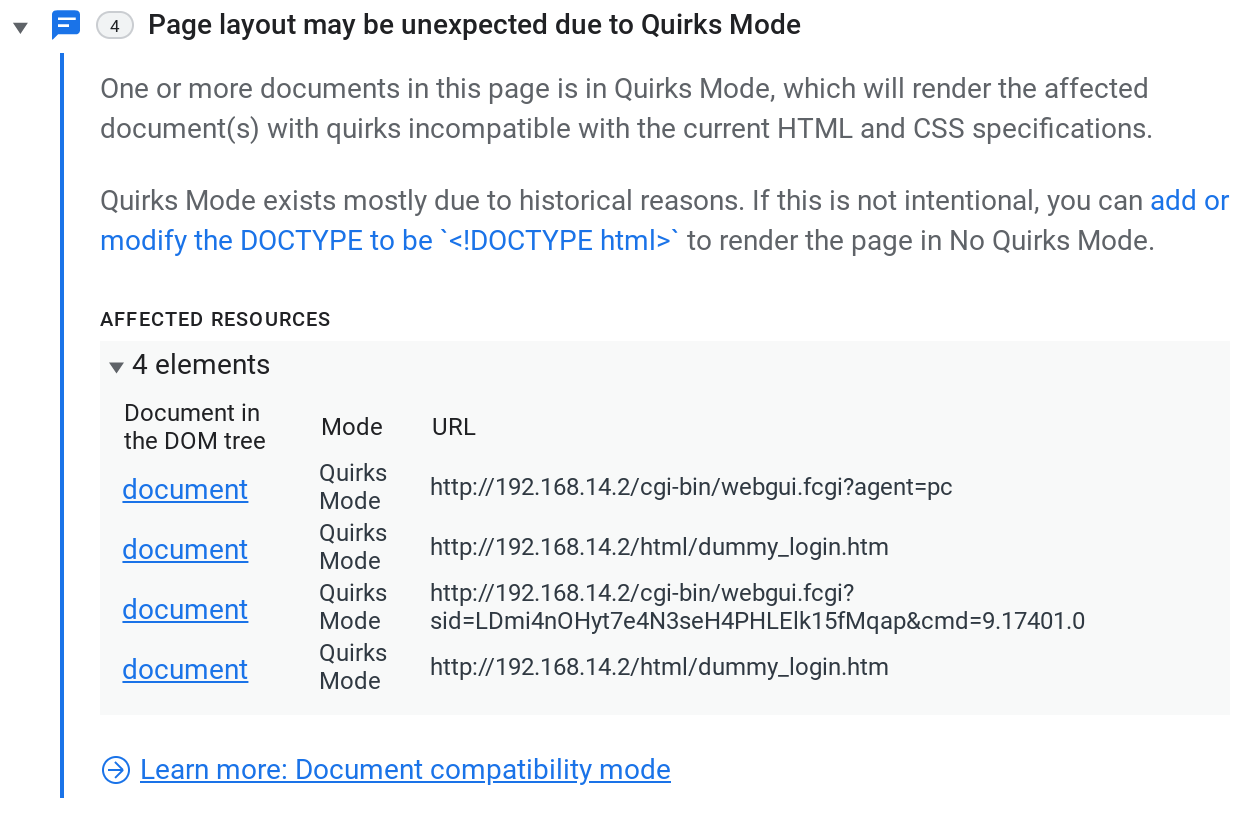Screen dimensions: 1244x818
Task: Expand the AFFECTED RESOURCES section
Action: tap(215, 319)
